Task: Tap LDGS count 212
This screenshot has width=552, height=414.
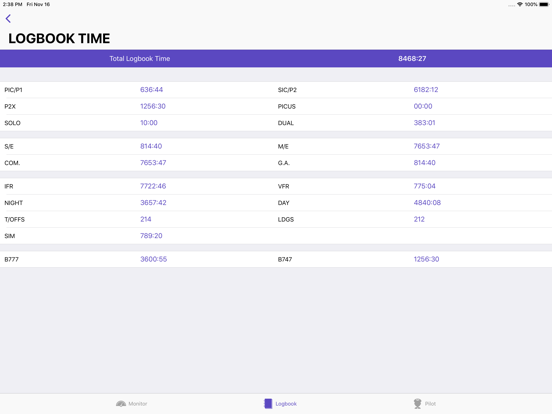Action: 419,219
